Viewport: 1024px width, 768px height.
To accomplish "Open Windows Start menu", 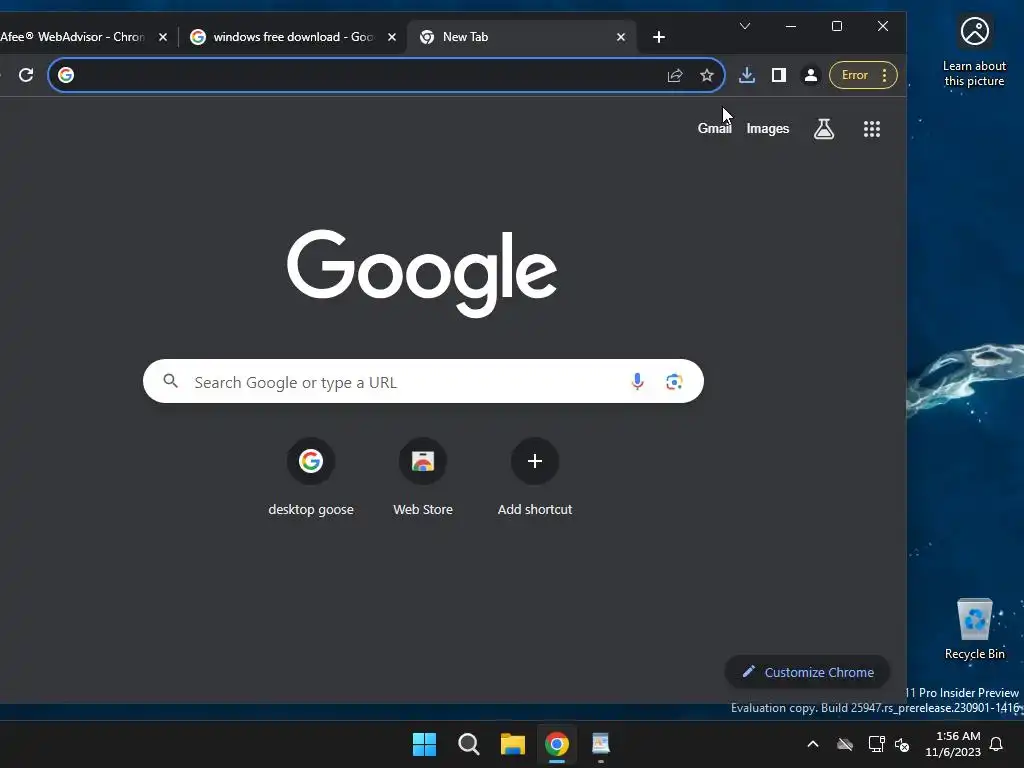I will point(424,744).
